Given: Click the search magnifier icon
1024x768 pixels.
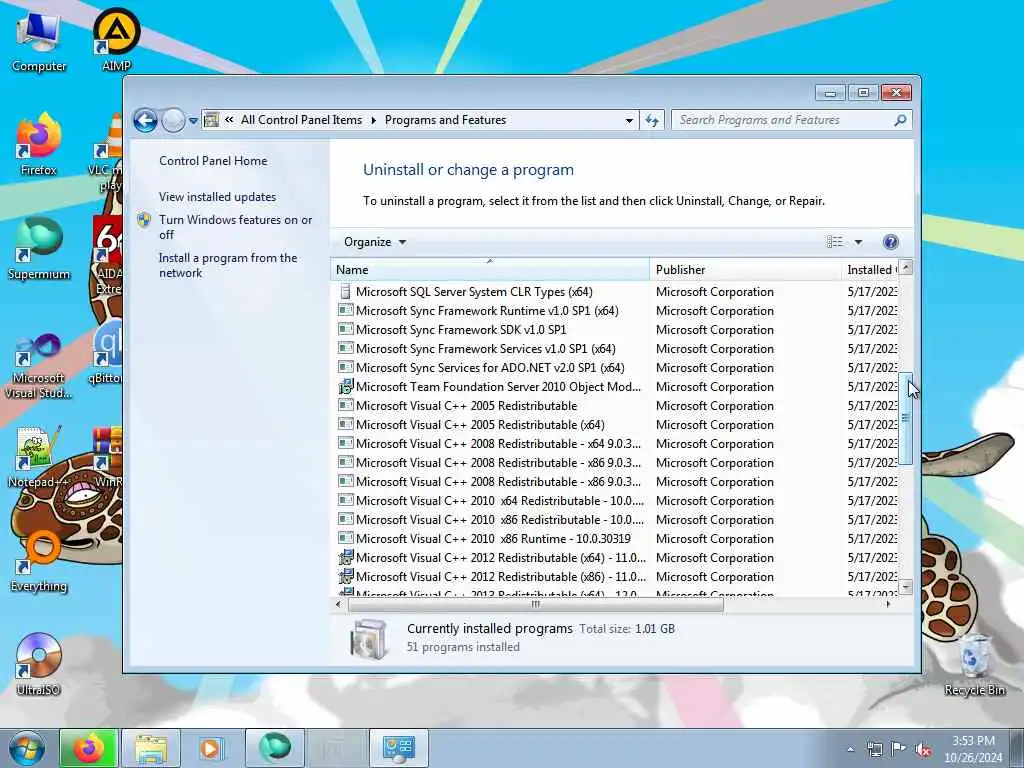Looking at the screenshot, I should pyautogui.click(x=900, y=120).
